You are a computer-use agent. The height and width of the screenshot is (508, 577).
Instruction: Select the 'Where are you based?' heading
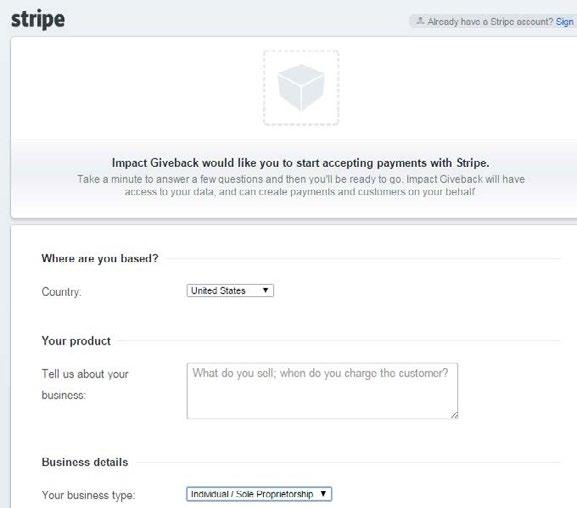(100, 258)
